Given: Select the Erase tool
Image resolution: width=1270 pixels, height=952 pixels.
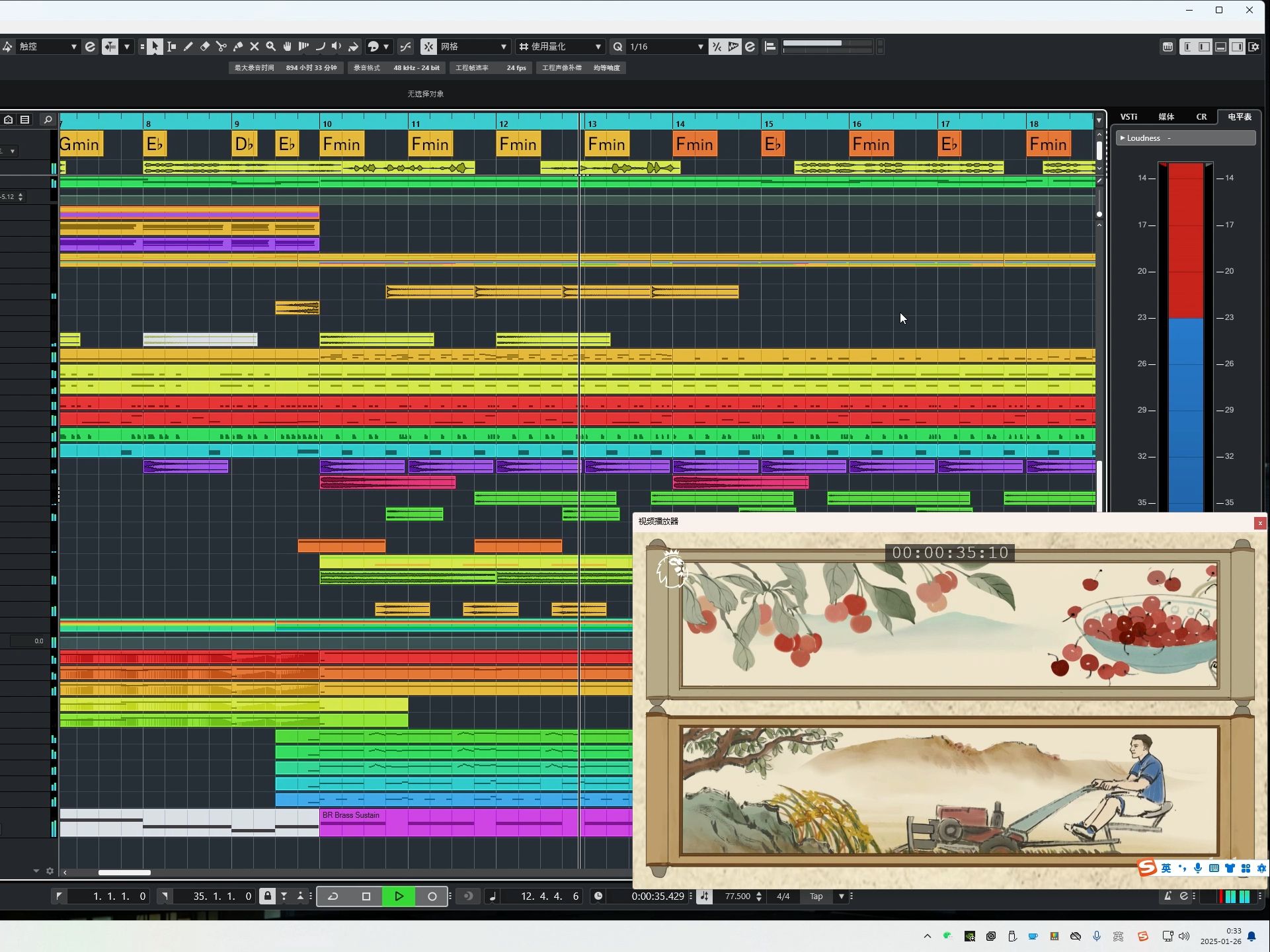Looking at the screenshot, I should 205,46.
